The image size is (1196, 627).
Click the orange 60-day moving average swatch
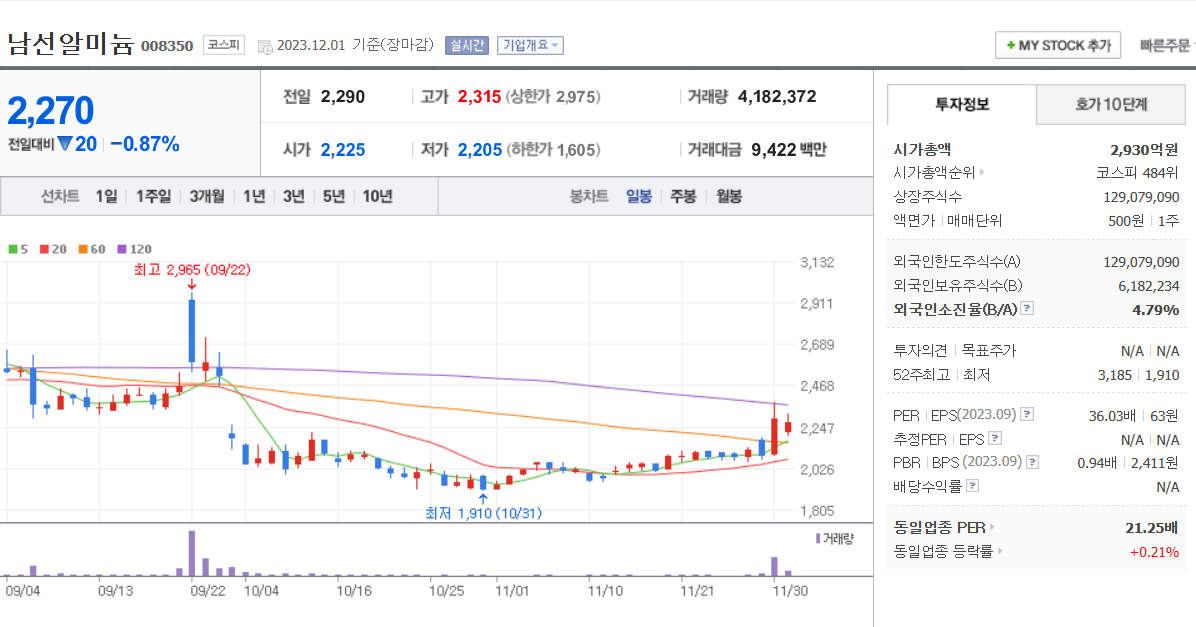(x=83, y=249)
